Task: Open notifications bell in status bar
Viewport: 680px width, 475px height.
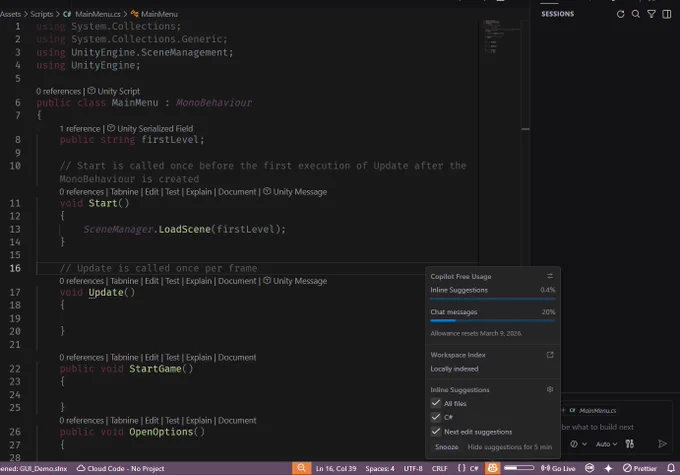Action: tap(671, 468)
